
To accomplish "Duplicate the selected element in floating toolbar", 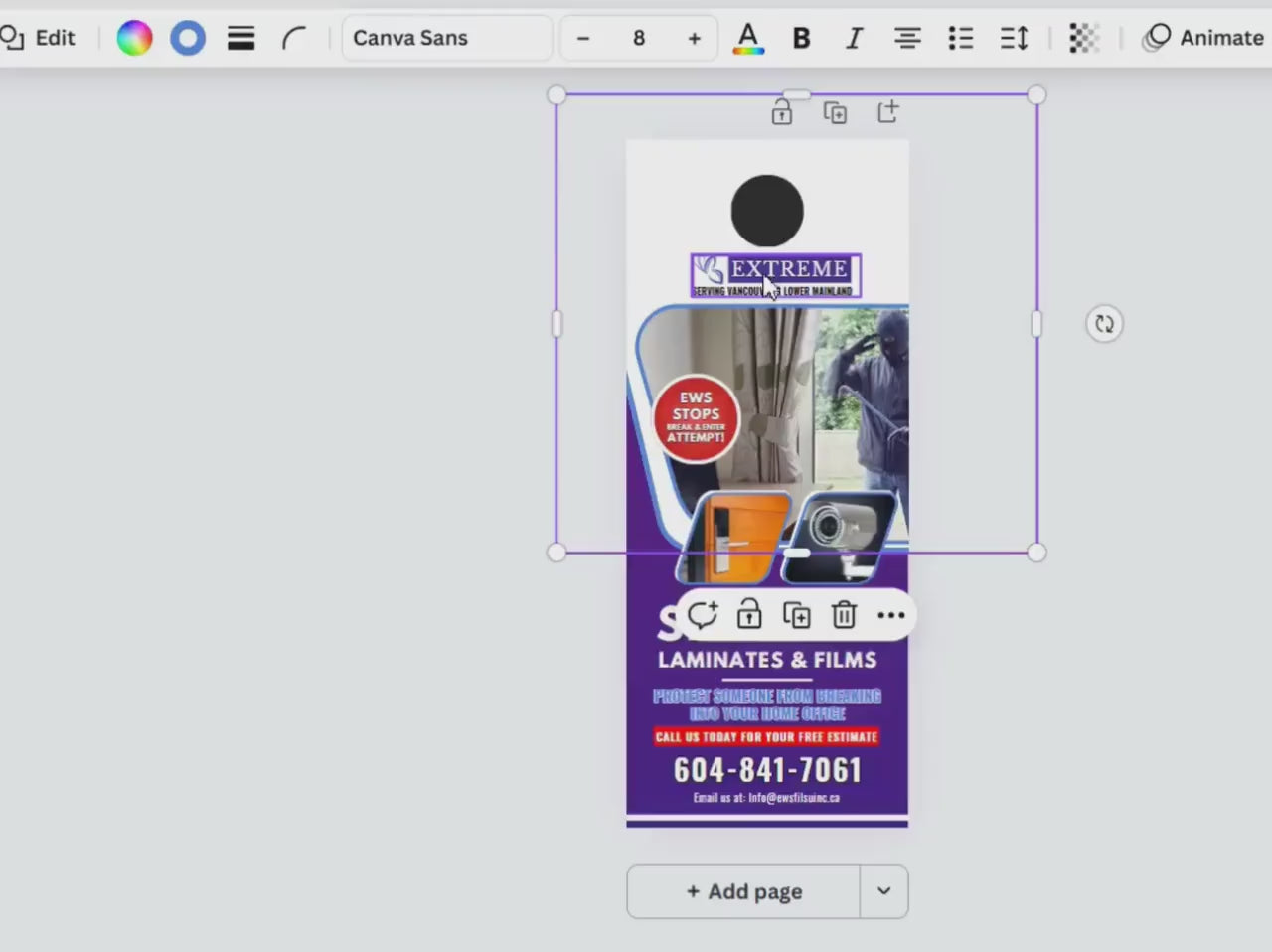I will (796, 616).
